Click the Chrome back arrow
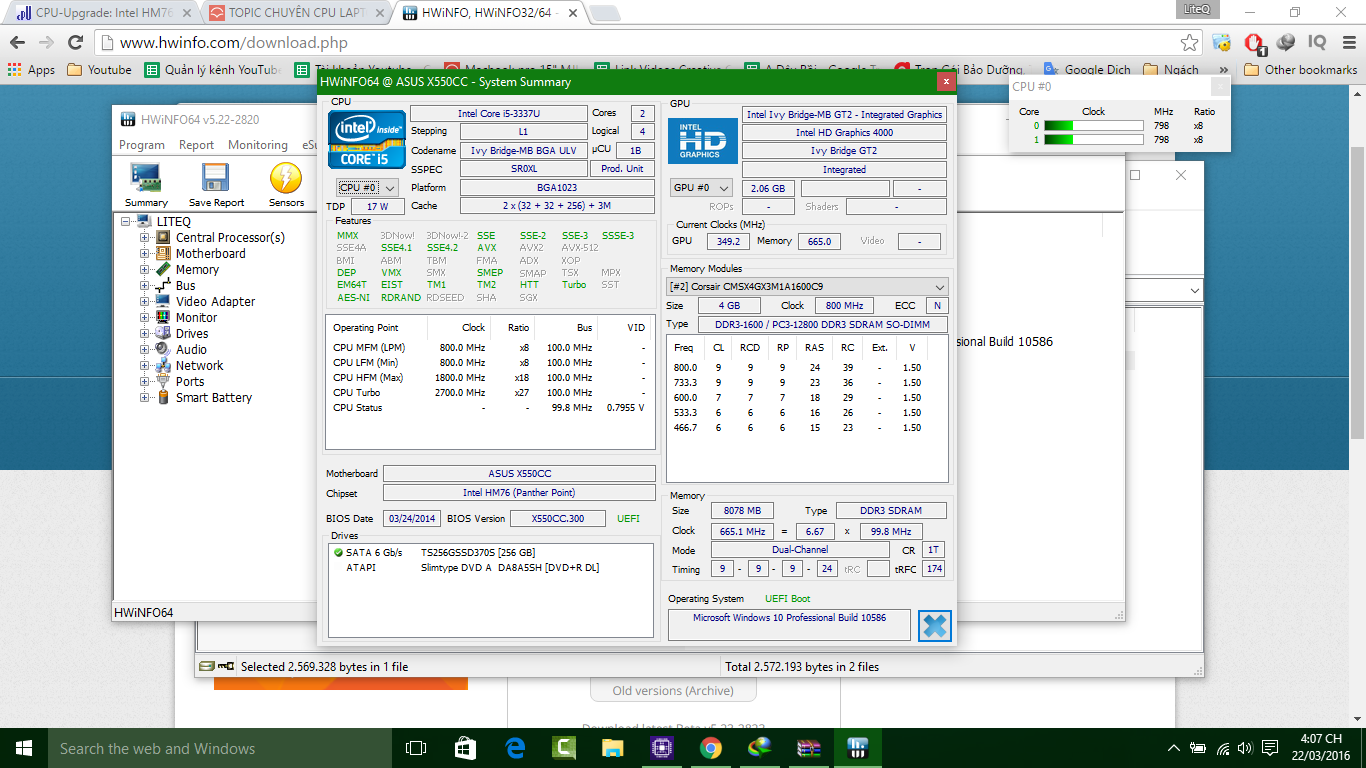The width and height of the screenshot is (1366, 768). coord(17,43)
